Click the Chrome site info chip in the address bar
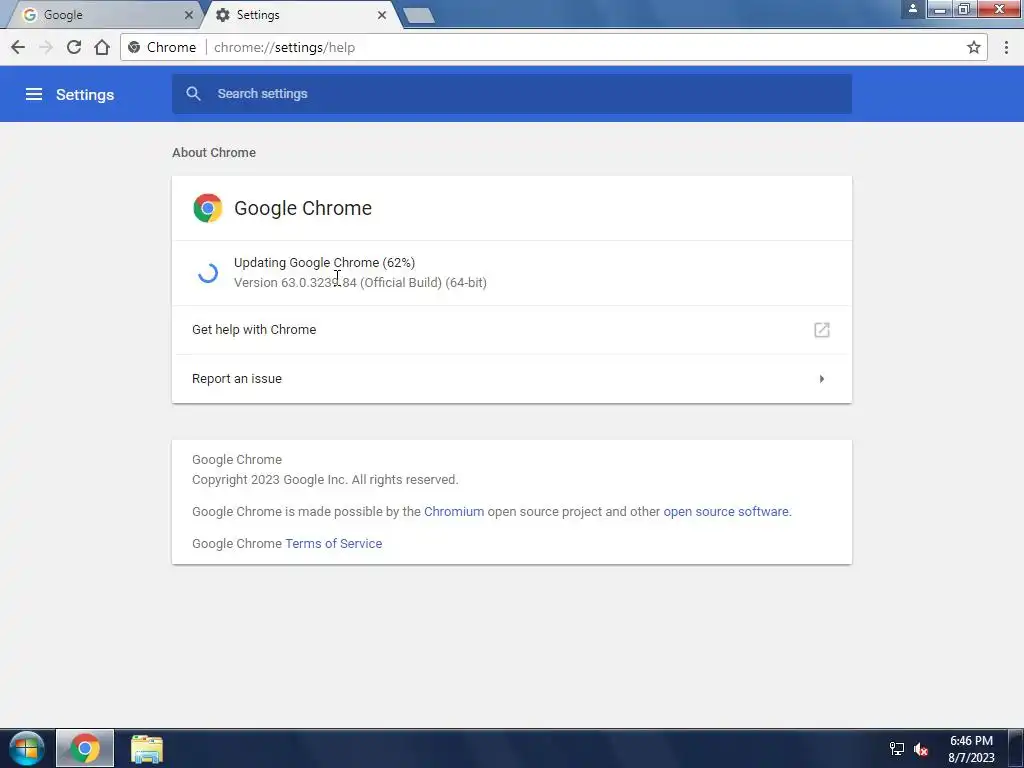Image resolution: width=1024 pixels, height=768 pixels. [x=163, y=47]
